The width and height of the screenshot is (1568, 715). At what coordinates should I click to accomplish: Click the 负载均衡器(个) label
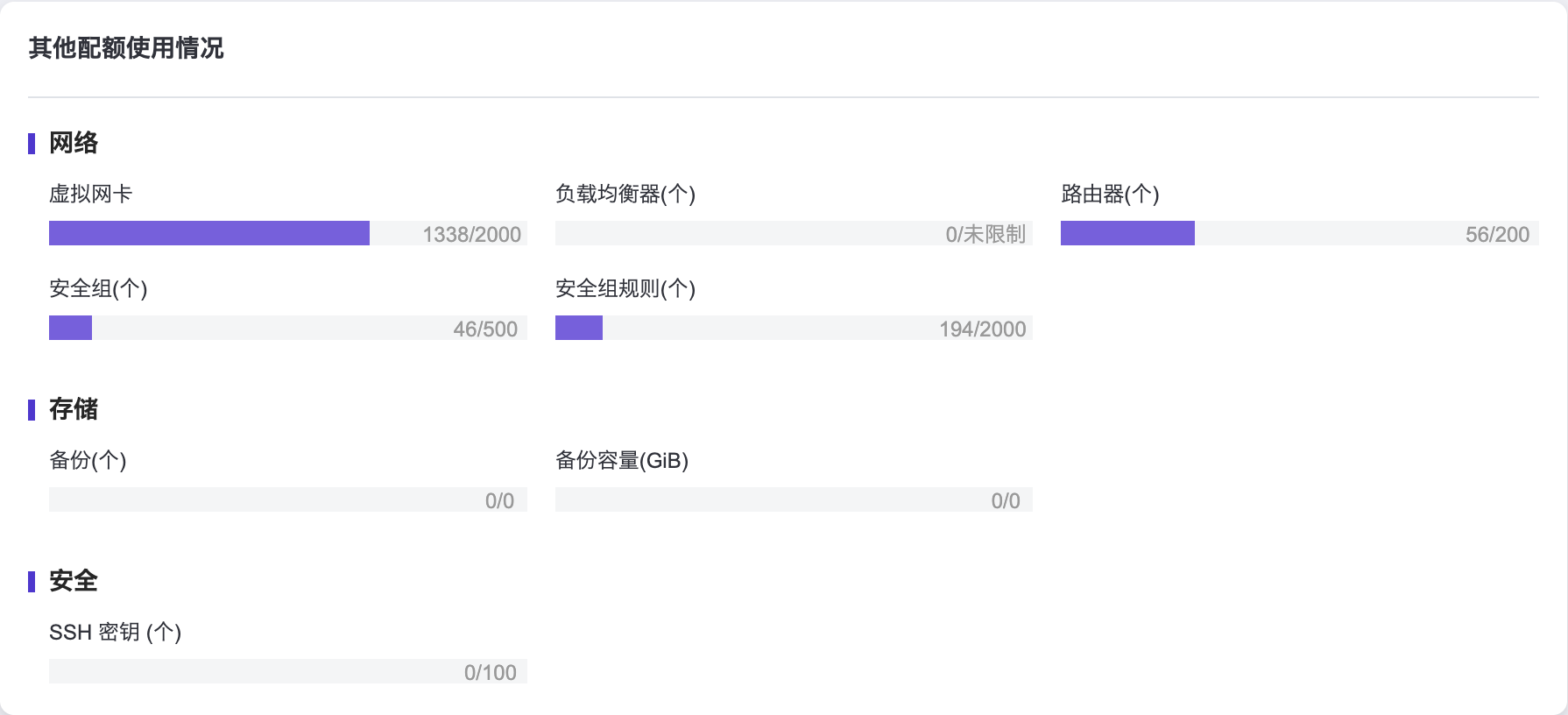625,194
